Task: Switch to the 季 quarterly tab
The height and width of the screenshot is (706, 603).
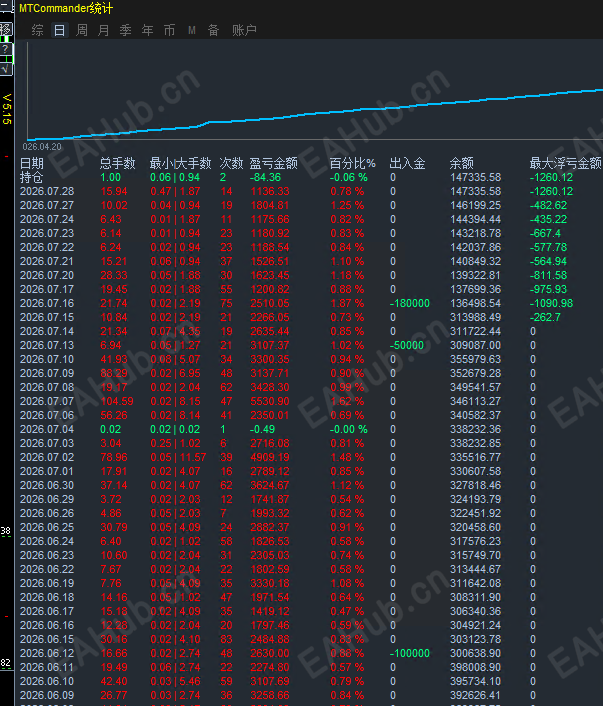Action: 125,30
